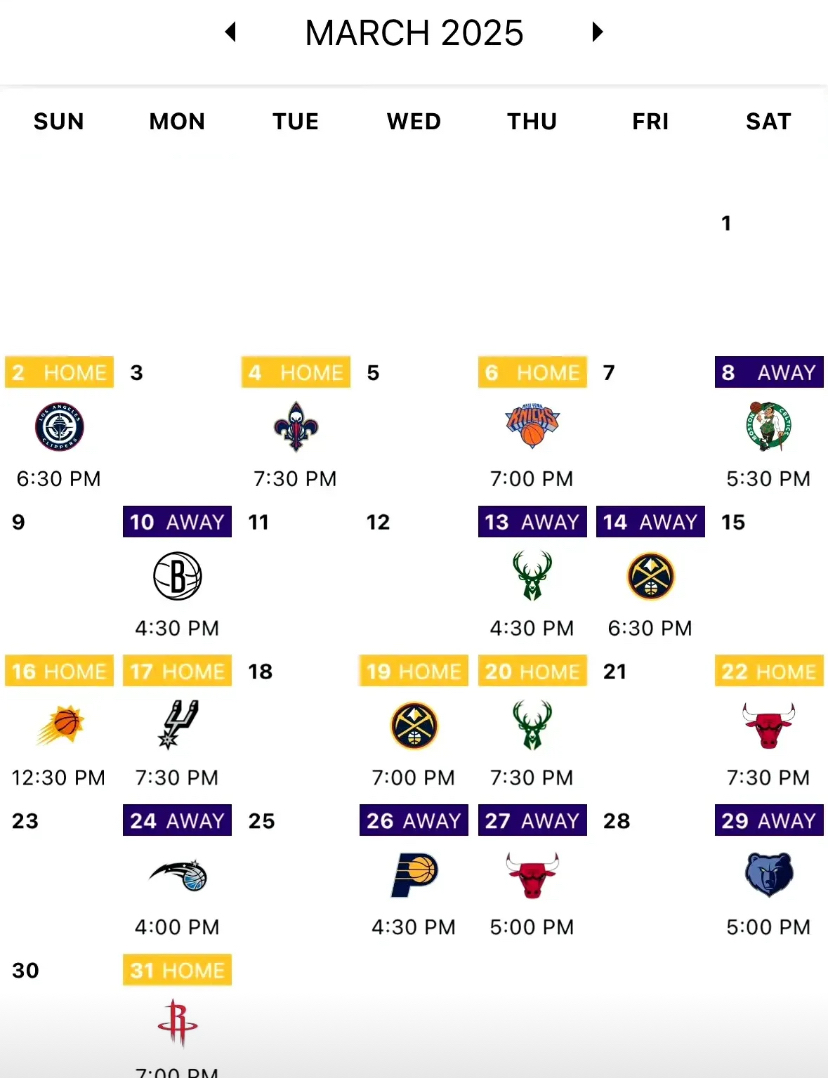The height and width of the screenshot is (1078, 828).
Task: Open the 14 AWAY Nuggets game label
Action: pyautogui.click(x=650, y=522)
